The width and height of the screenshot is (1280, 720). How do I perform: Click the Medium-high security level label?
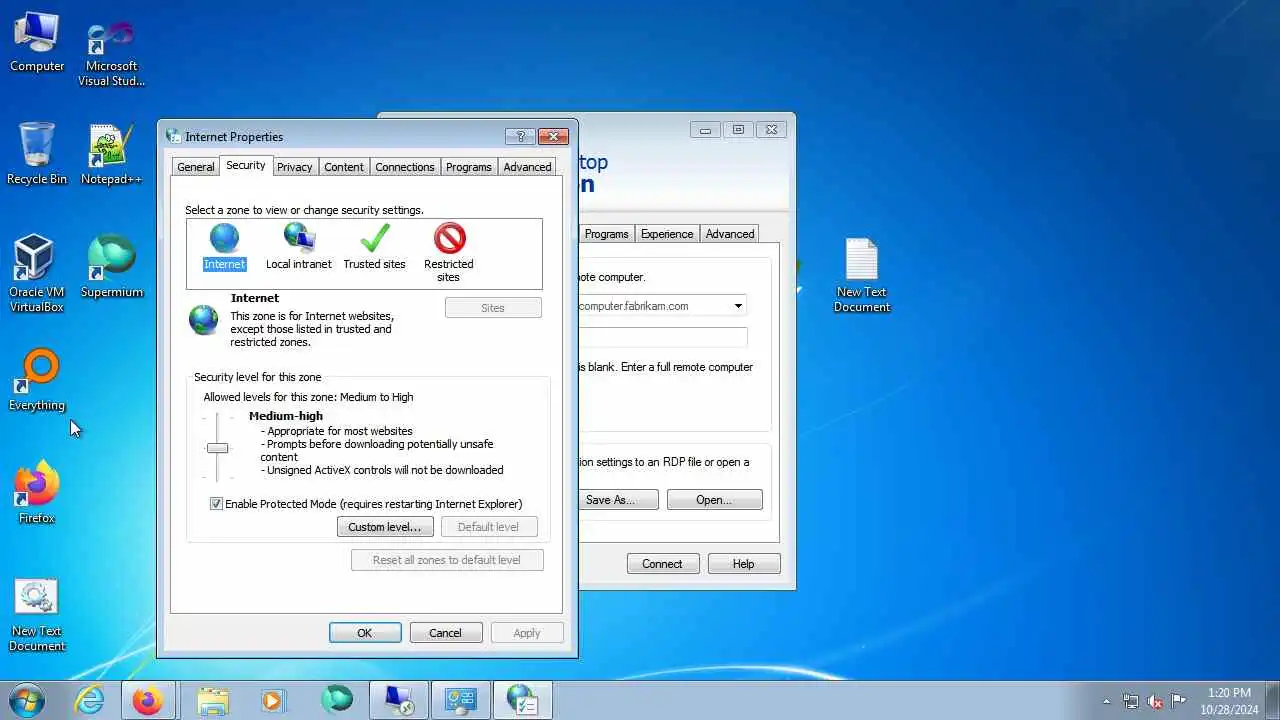click(x=286, y=416)
